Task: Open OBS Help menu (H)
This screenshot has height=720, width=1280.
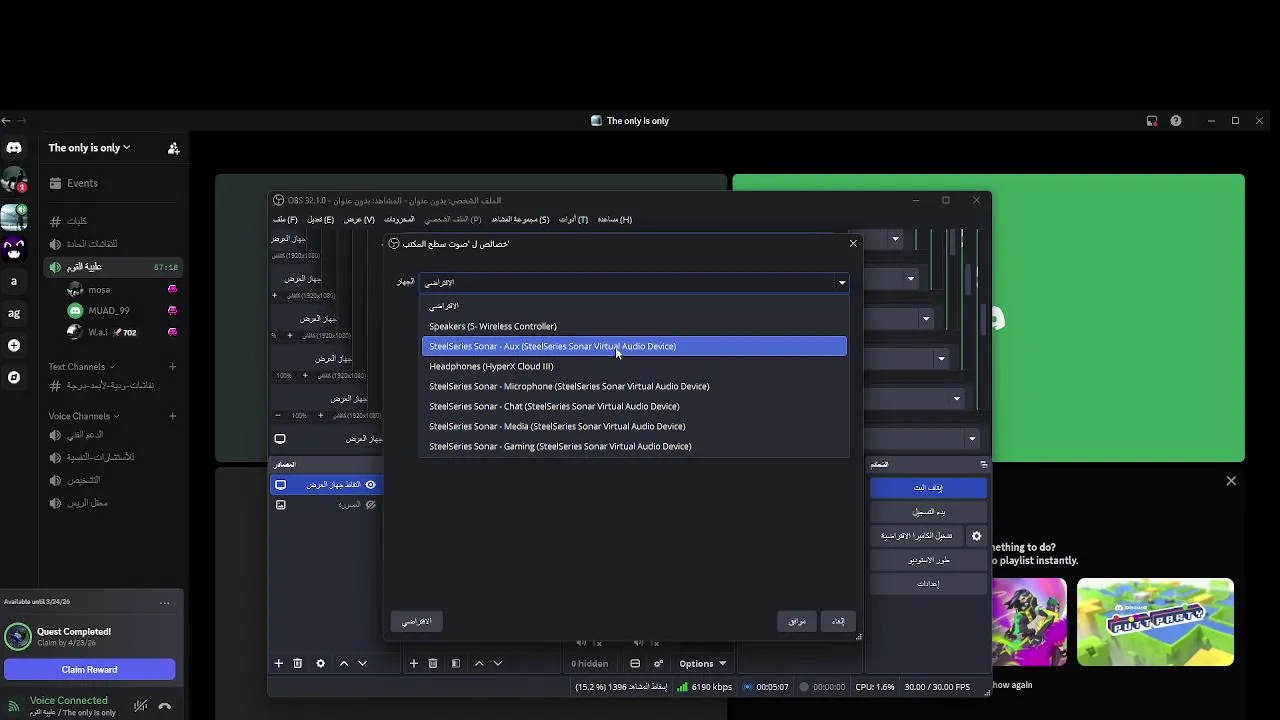Action: tap(614, 219)
